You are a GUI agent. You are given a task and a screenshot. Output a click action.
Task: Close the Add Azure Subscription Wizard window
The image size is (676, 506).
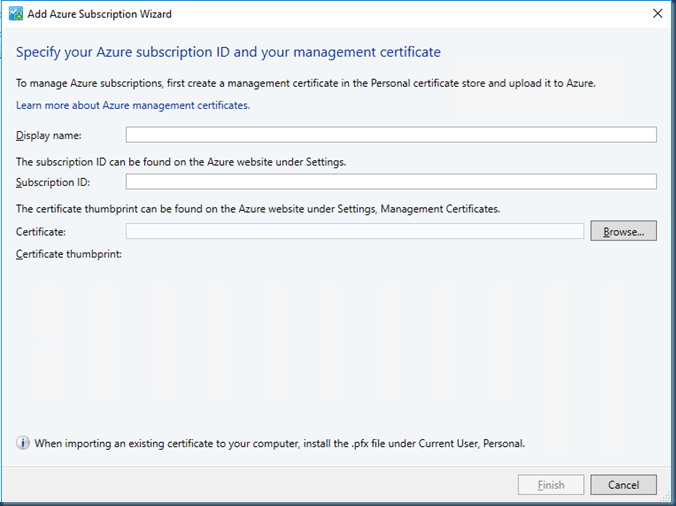tap(657, 14)
